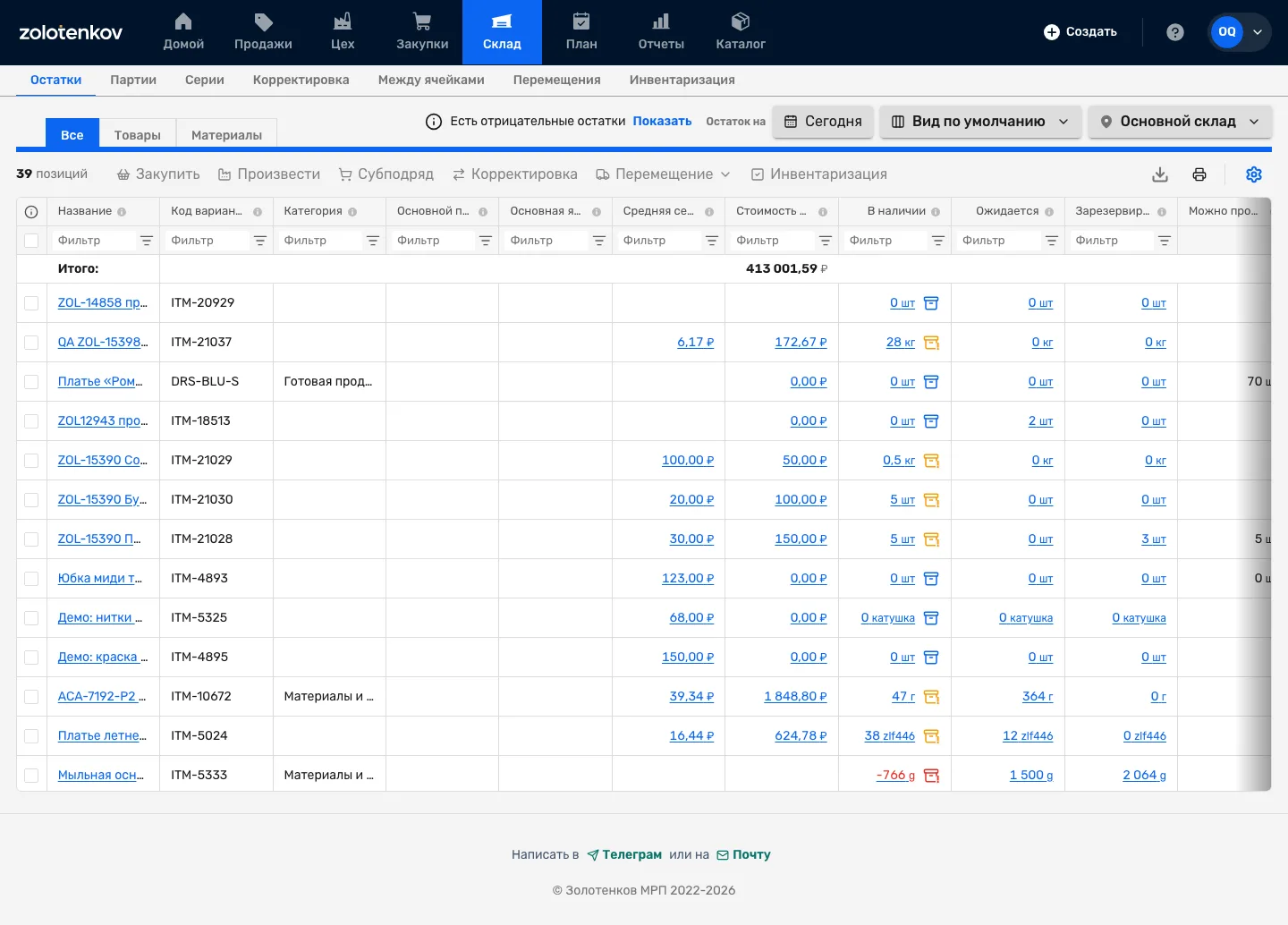
Task: Open the Цех workshop section
Action: (x=343, y=32)
